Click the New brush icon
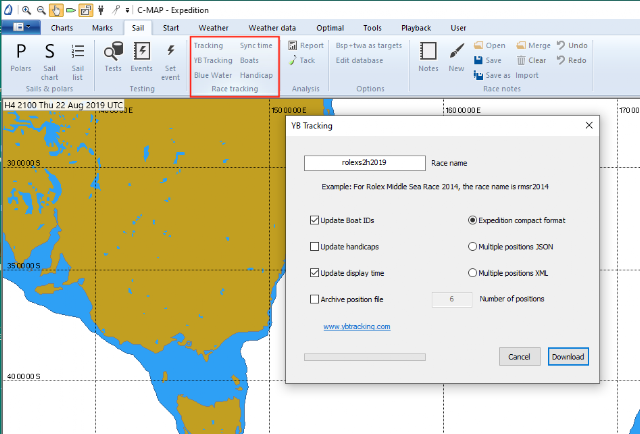 pyautogui.click(x=456, y=51)
